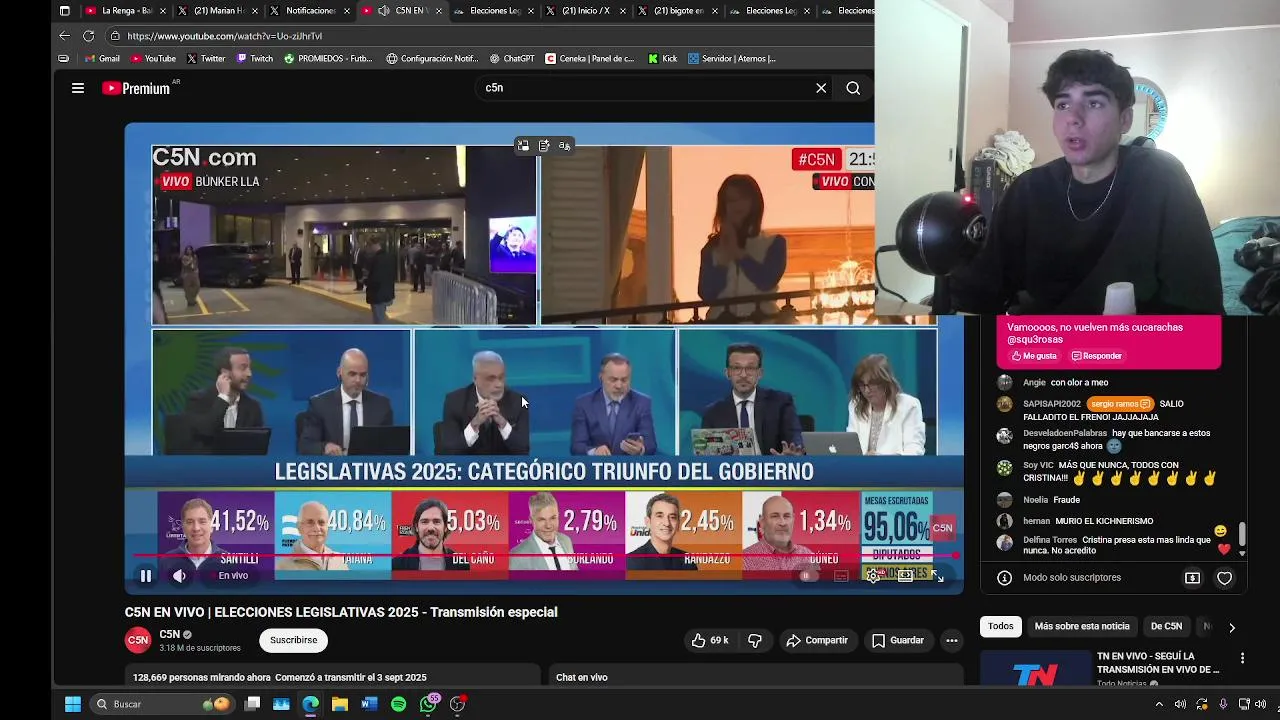Screen dimensions: 1280x720
Task: Click the taskbar Buscar search box
Action: coord(162,704)
